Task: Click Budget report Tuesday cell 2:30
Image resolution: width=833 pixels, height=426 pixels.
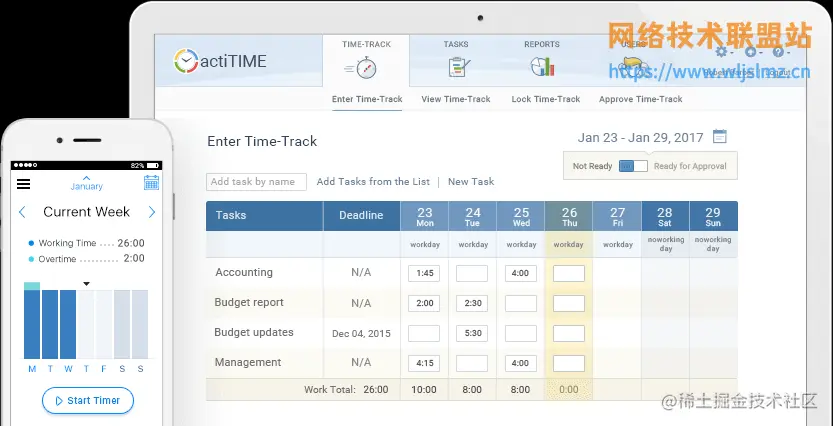Action: click(x=472, y=303)
